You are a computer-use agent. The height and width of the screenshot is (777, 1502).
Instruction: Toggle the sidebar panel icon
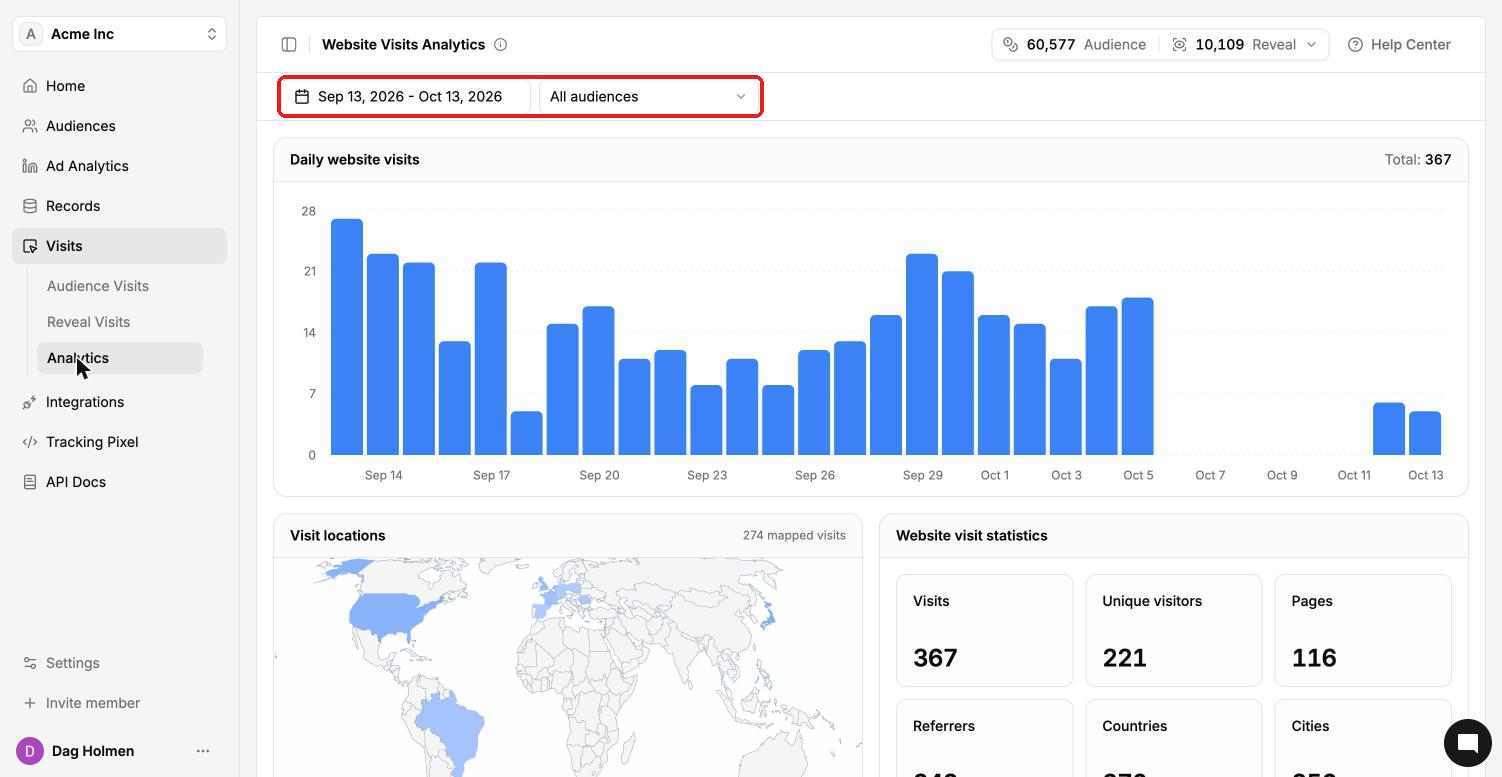click(289, 44)
